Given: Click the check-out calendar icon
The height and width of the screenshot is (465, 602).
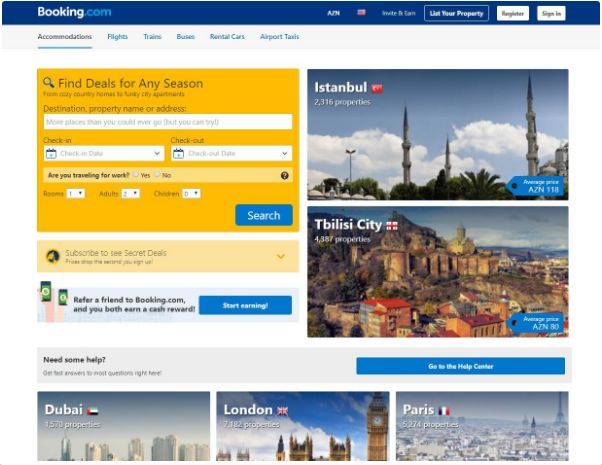Looking at the screenshot, I should (178, 154).
